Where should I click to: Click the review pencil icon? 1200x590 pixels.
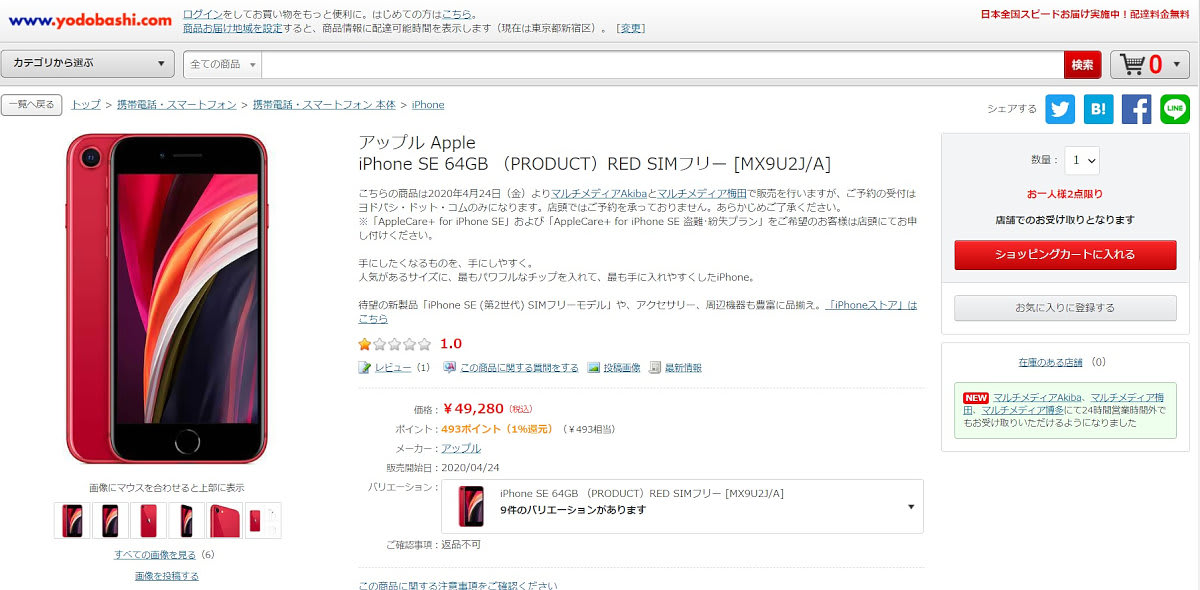click(x=365, y=368)
